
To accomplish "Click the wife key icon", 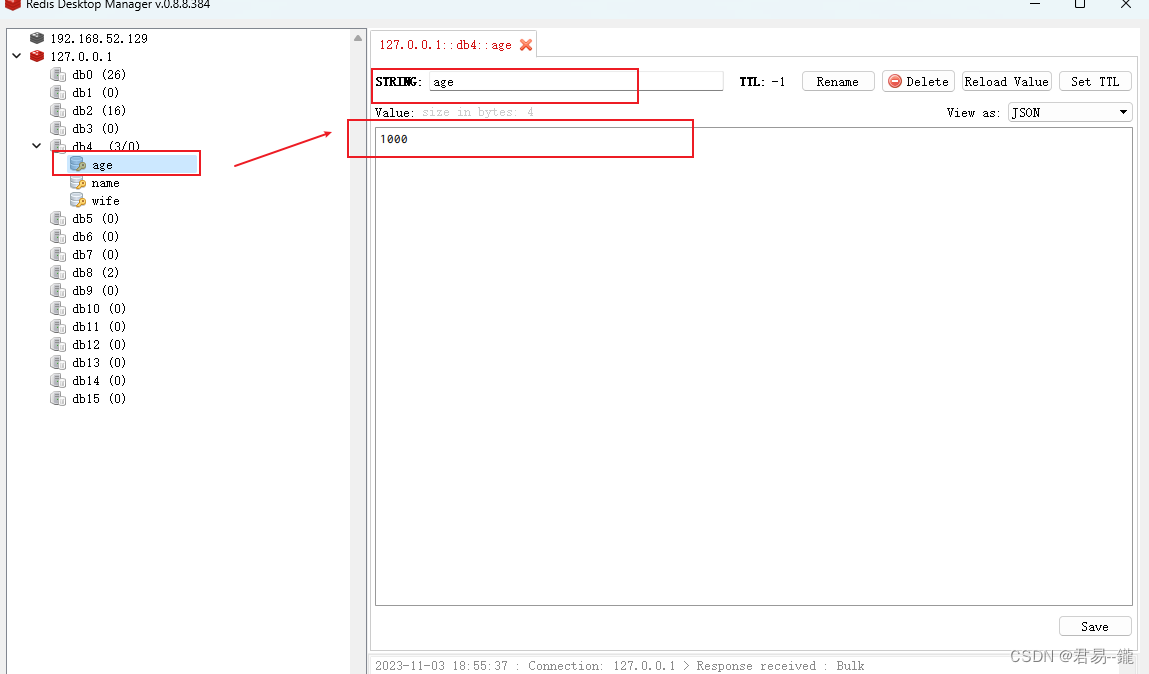I will [x=78, y=201].
